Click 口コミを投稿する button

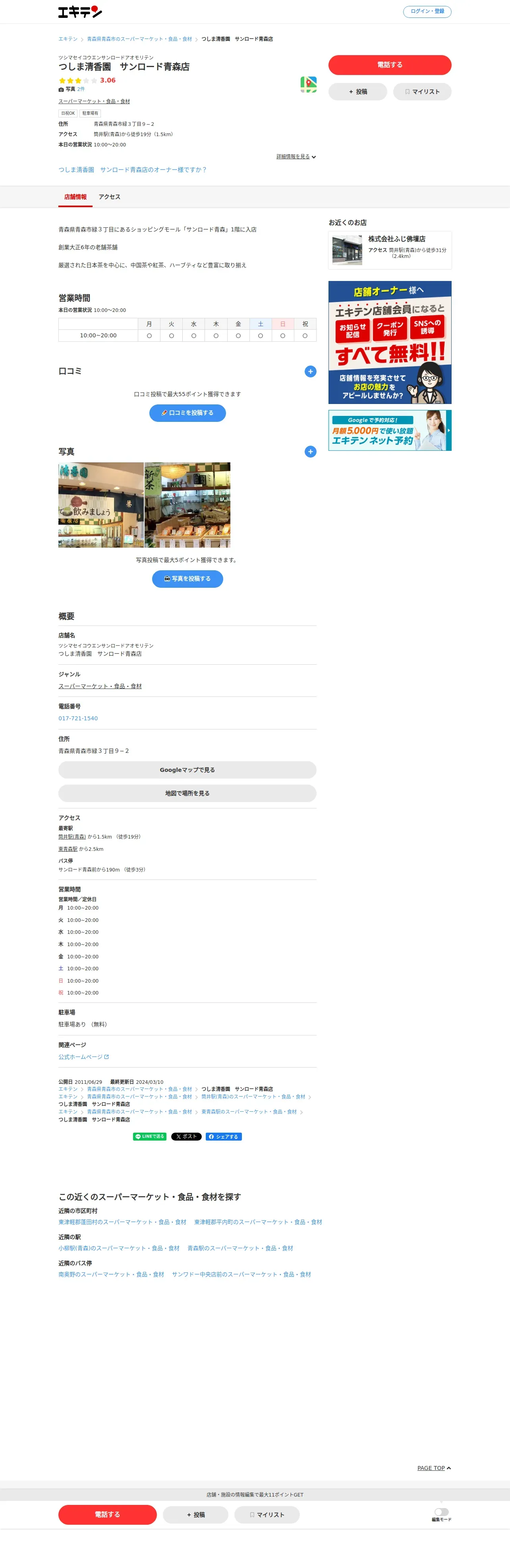tap(187, 413)
